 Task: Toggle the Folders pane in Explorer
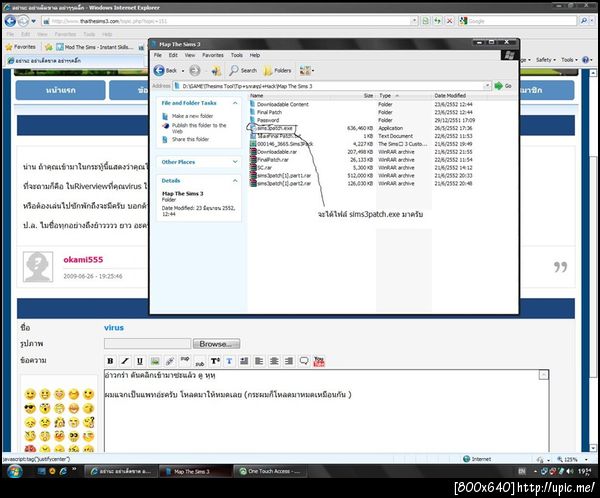277,70
